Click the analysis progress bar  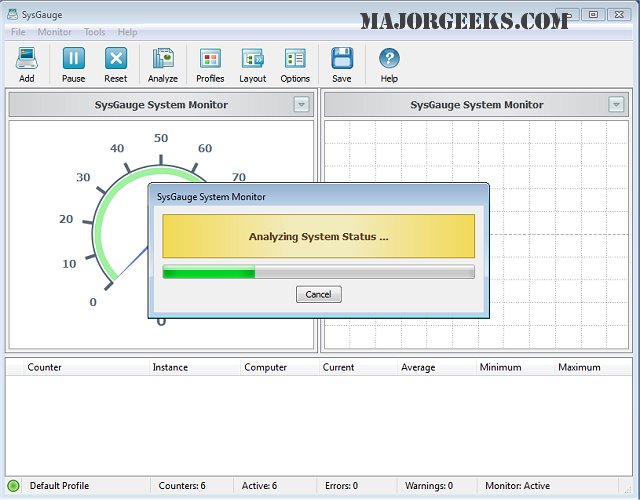point(318,272)
